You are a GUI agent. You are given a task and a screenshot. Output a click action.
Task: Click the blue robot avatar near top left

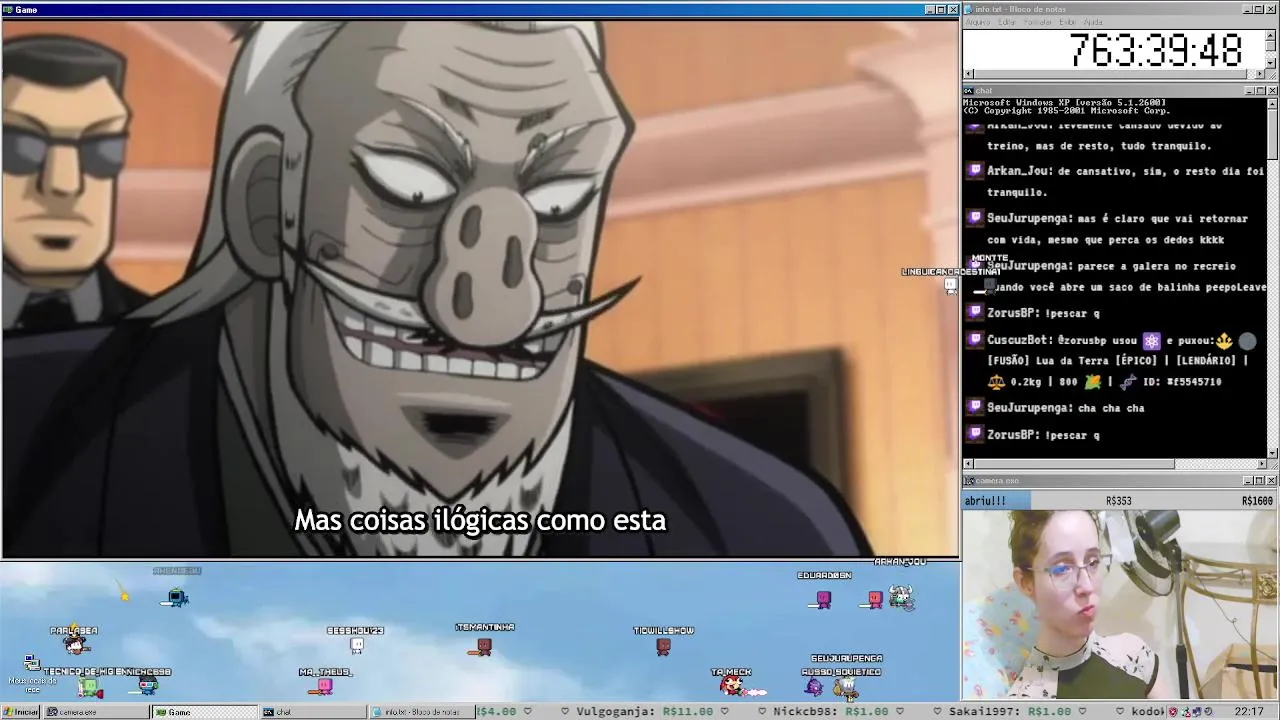click(x=176, y=598)
